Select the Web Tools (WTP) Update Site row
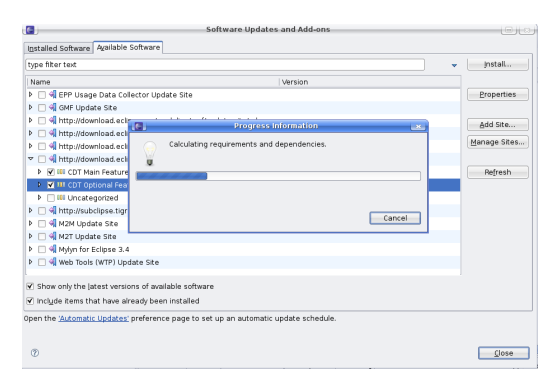 click(x=244, y=262)
